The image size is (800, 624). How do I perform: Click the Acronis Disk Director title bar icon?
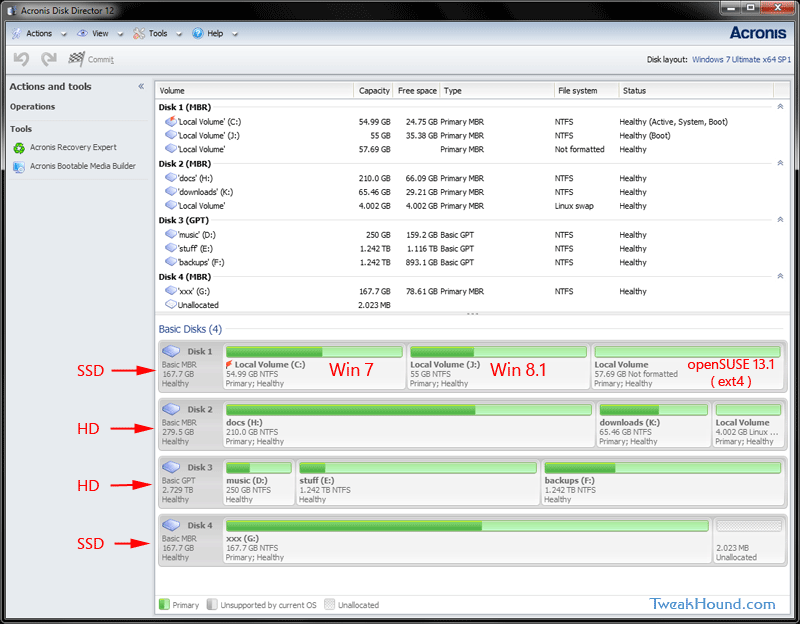(12, 10)
